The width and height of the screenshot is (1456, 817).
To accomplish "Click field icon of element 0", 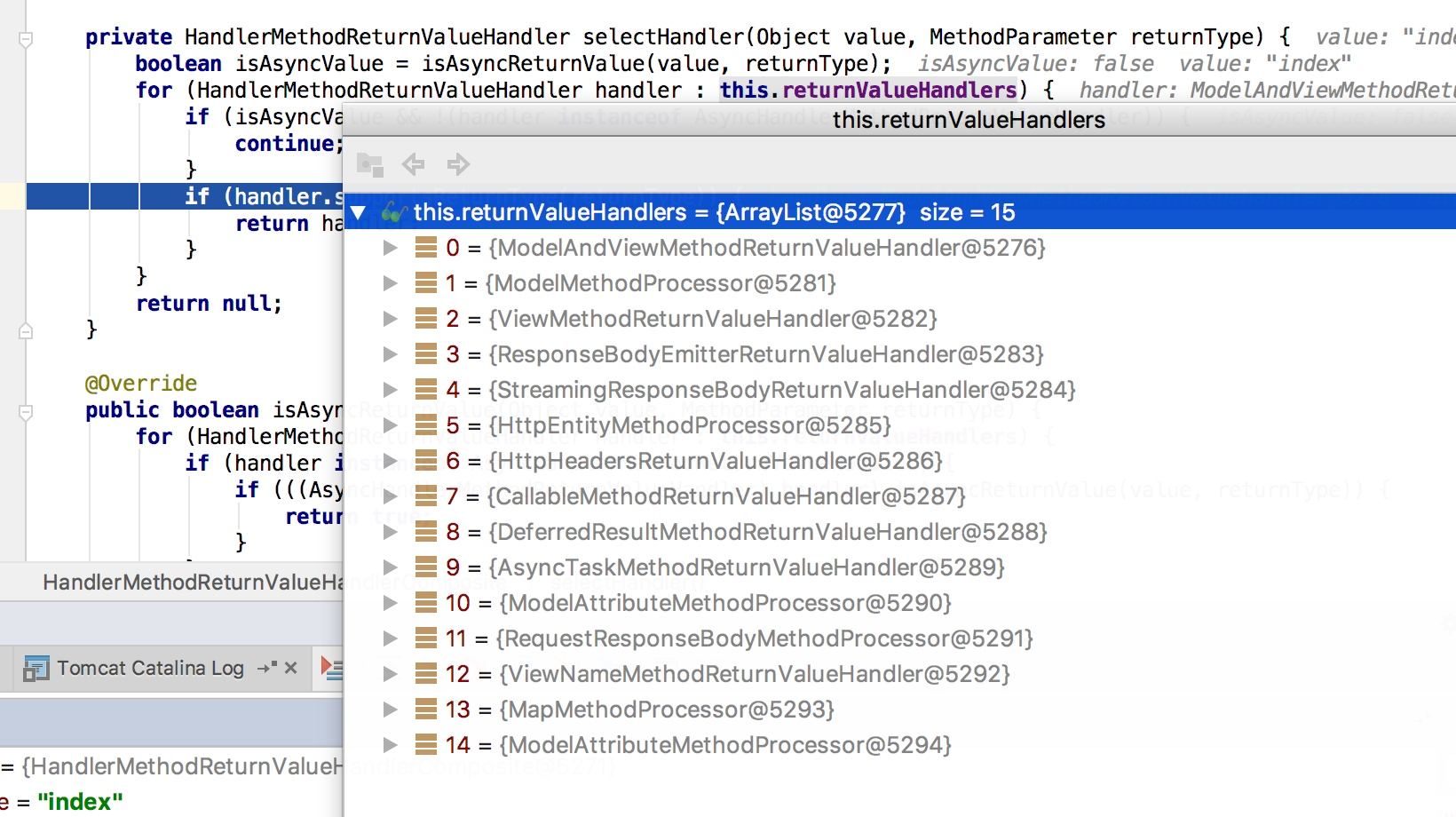I will coord(426,248).
